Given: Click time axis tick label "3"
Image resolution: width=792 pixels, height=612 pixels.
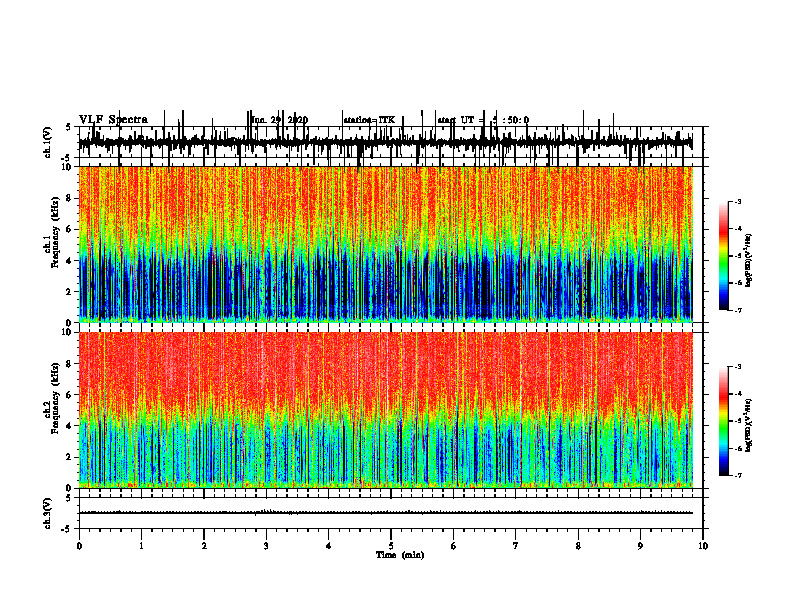Looking at the screenshot, I should [266, 546].
